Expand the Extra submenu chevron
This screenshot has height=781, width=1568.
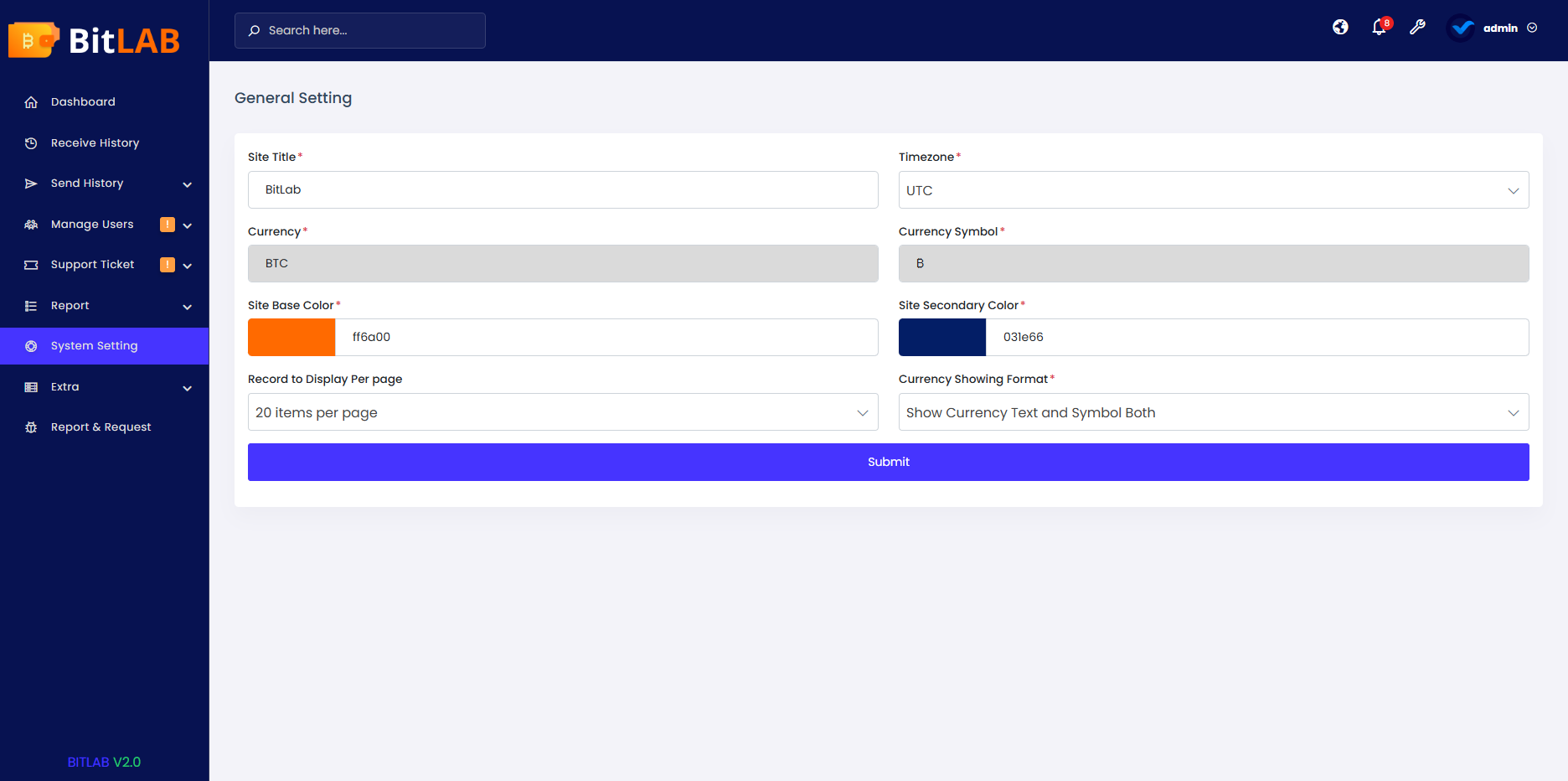click(188, 388)
